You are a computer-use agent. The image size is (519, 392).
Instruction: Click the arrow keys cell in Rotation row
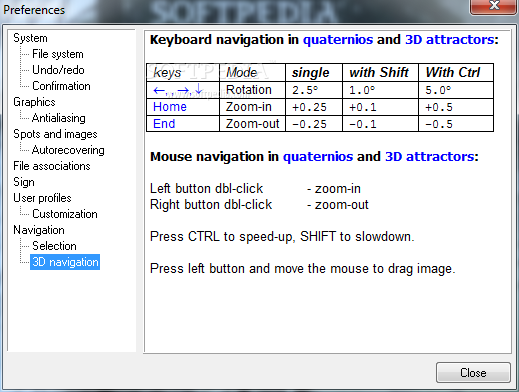click(x=183, y=90)
